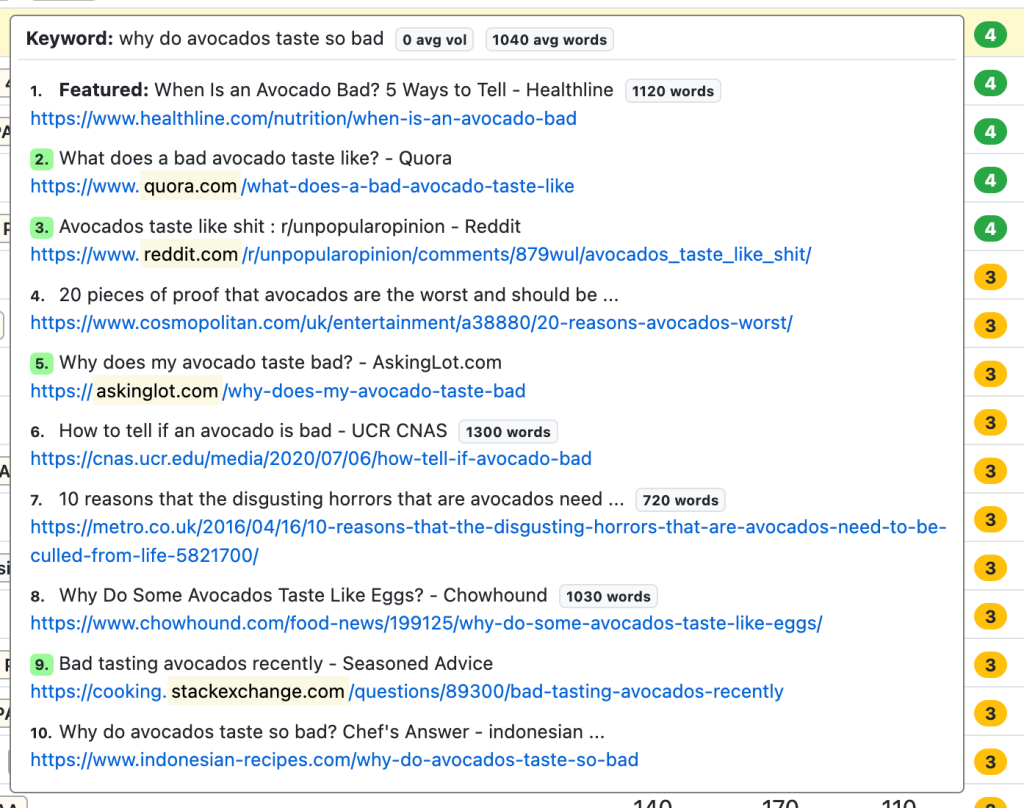Open the Chowhound avocados taste like eggs link
The width and height of the screenshot is (1024, 808).
(x=426, y=623)
